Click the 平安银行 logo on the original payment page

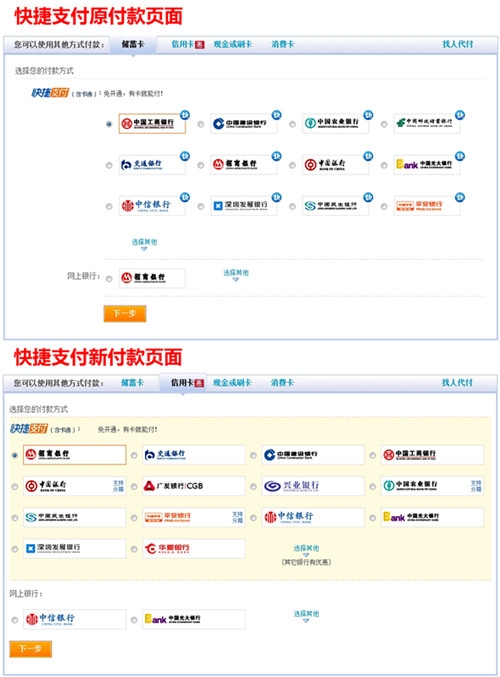pos(427,206)
